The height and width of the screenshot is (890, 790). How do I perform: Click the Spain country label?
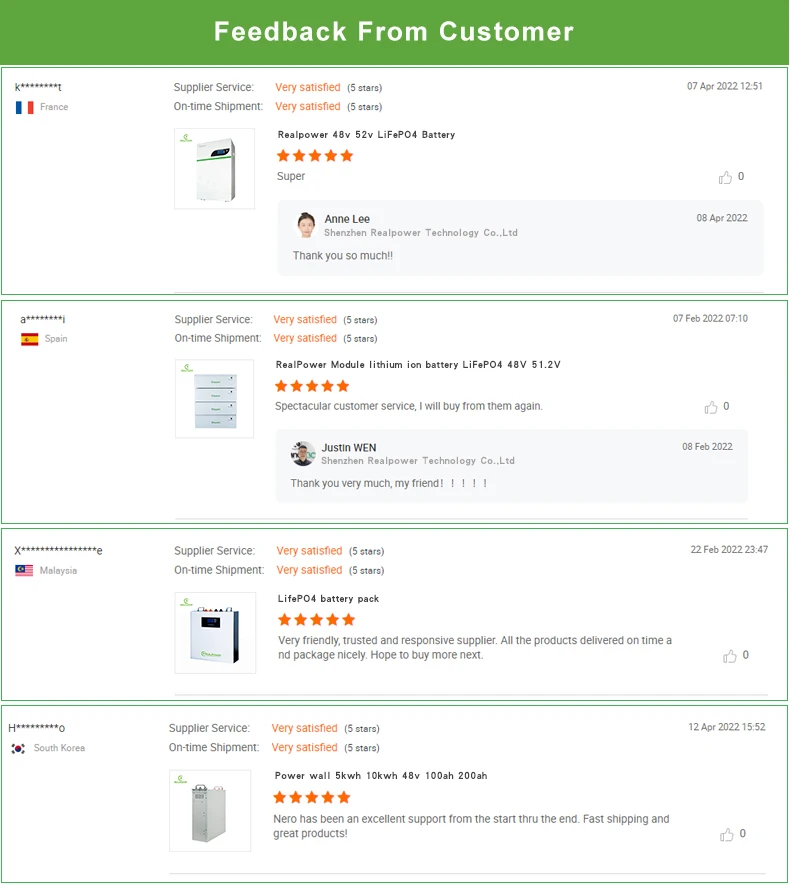tap(56, 338)
